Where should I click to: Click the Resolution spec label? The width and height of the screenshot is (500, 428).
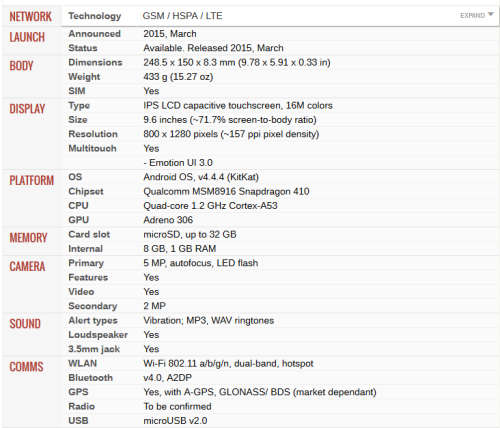tap(93, 134)
